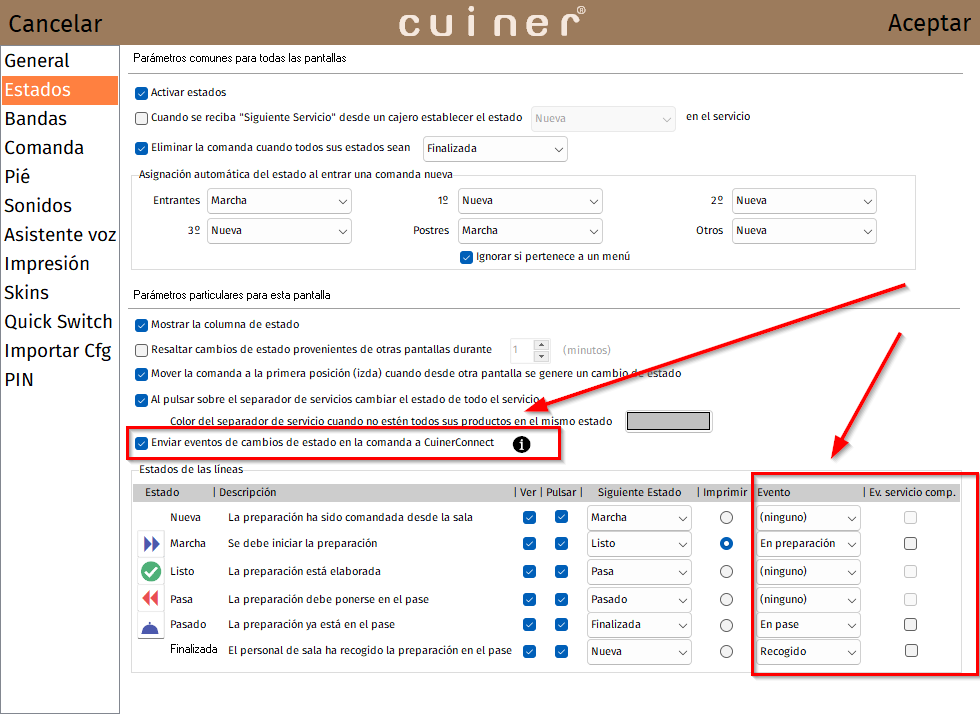Open the Sonidos section
The height and width of the screenshot is (714, 980).
60,206
